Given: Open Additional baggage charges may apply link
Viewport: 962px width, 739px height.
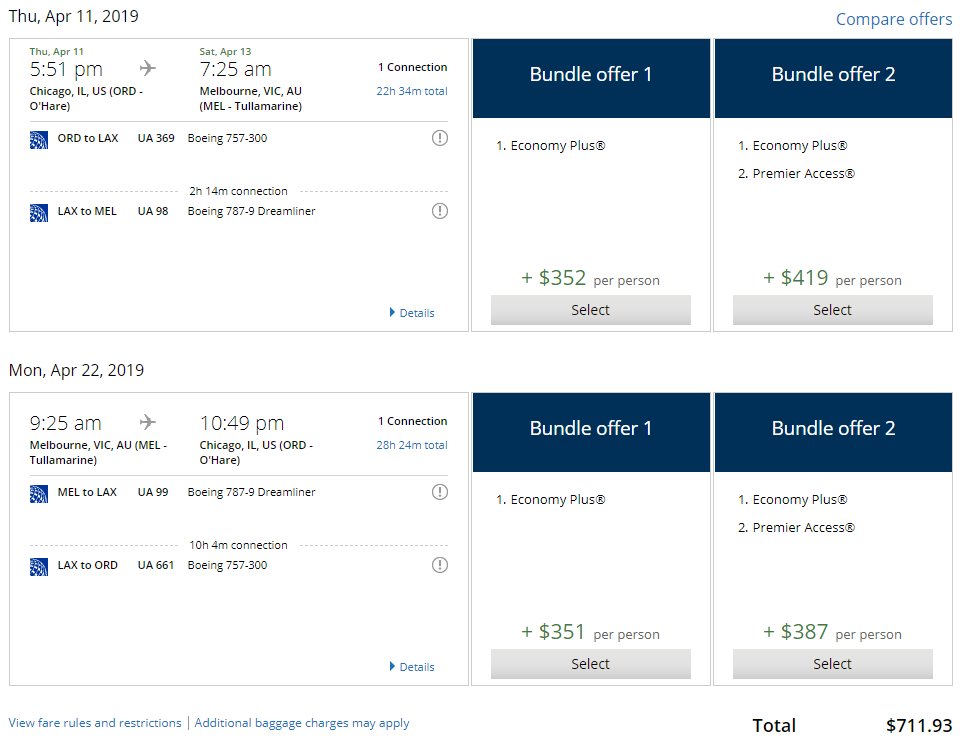Looking at the screenshot, I should 302,723.
